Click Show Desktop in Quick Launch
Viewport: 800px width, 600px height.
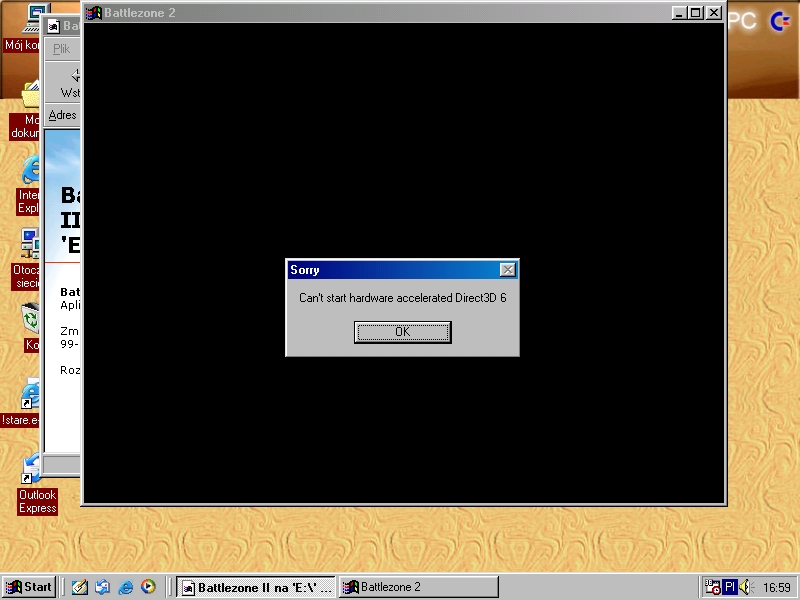[79, 587]
